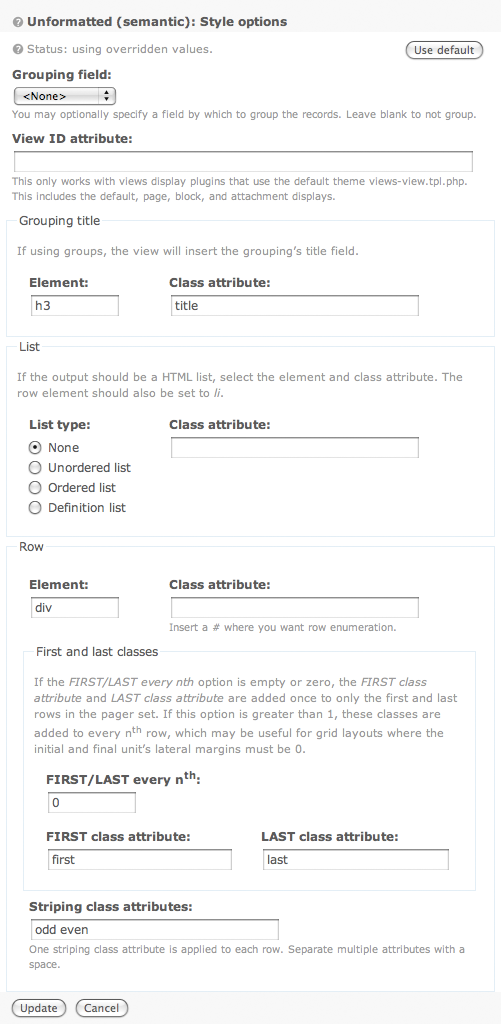Viewport: 501px width, 1024px height.
Task: Focus the Striping class attributes field
Action: pyautogui.click(x=155, y=929)
